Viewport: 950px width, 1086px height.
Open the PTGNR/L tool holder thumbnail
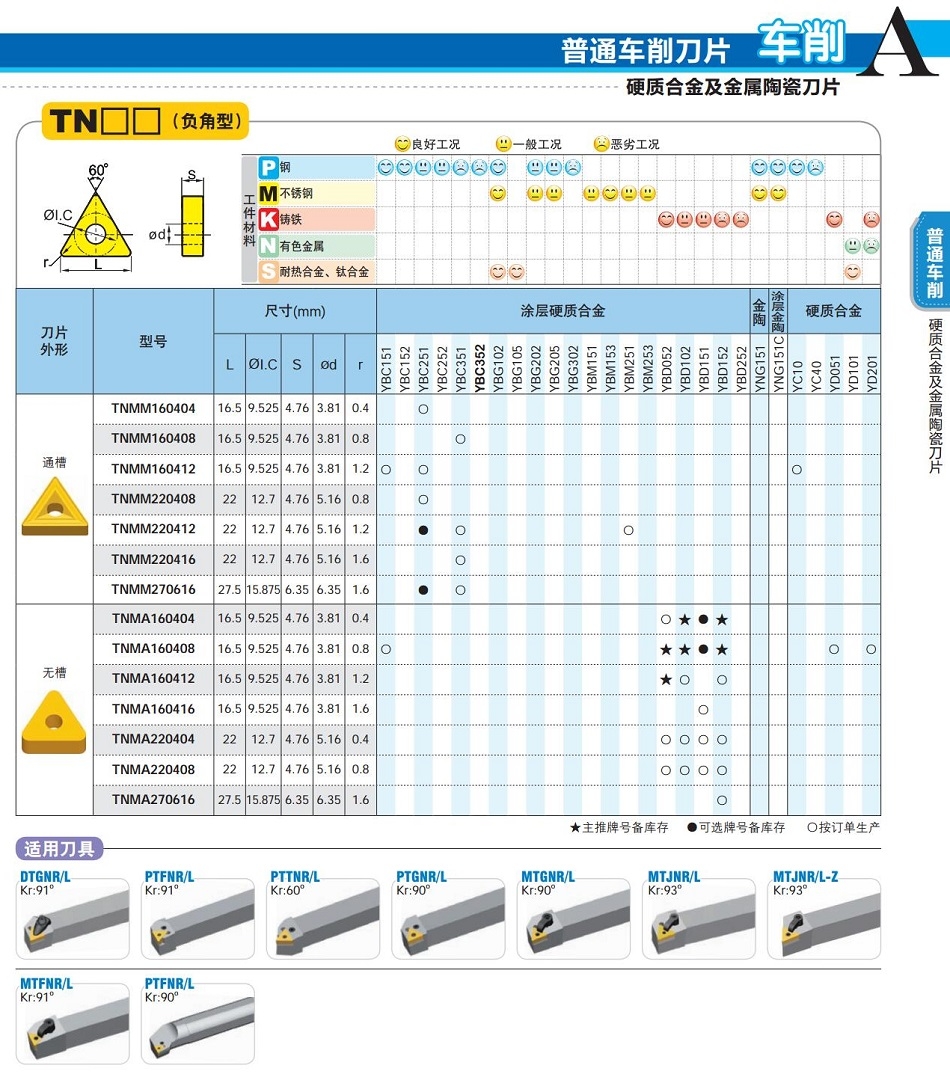pyautogui.click(x=449, y=919)
